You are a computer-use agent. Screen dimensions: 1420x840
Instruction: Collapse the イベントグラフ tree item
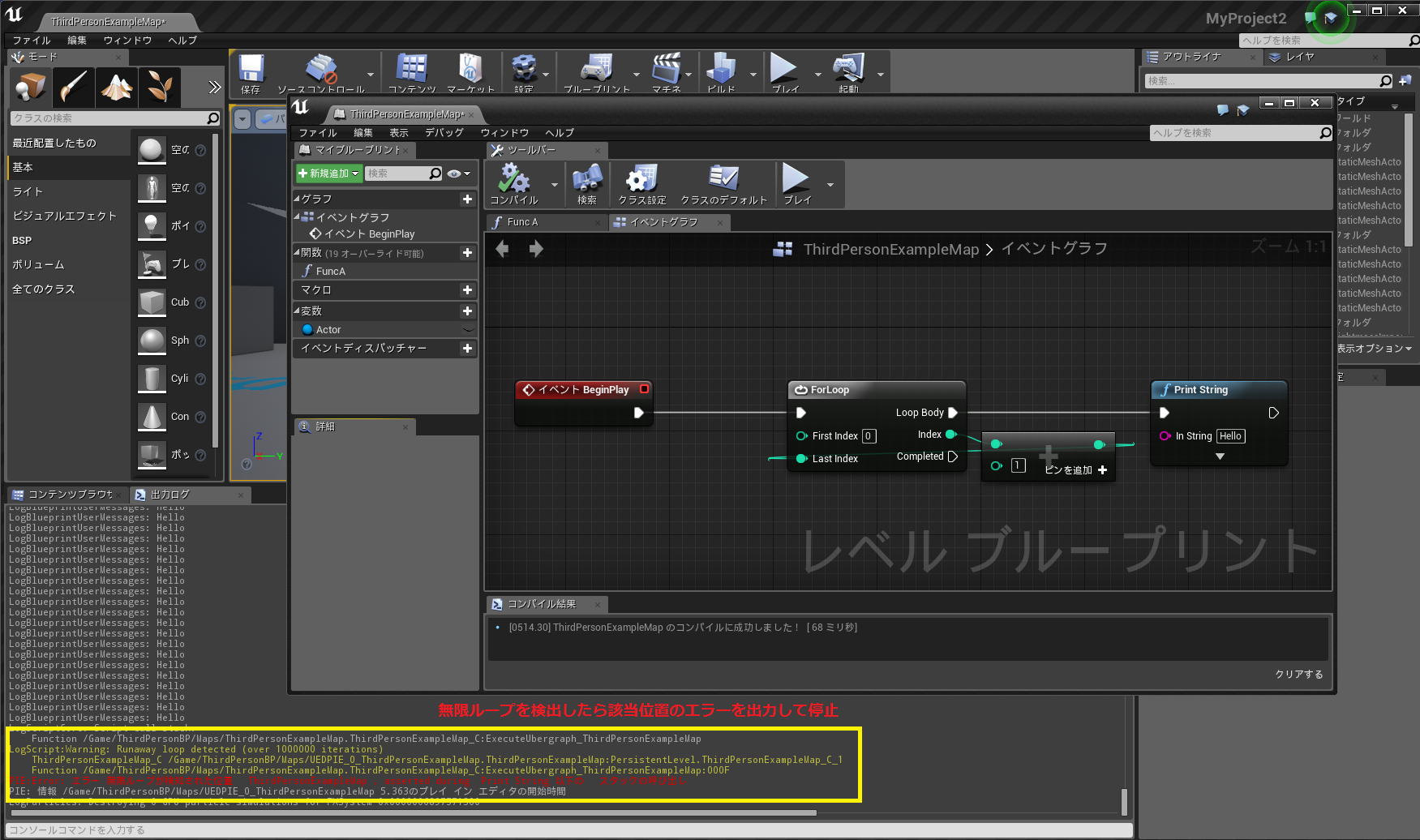pos(297,216)
